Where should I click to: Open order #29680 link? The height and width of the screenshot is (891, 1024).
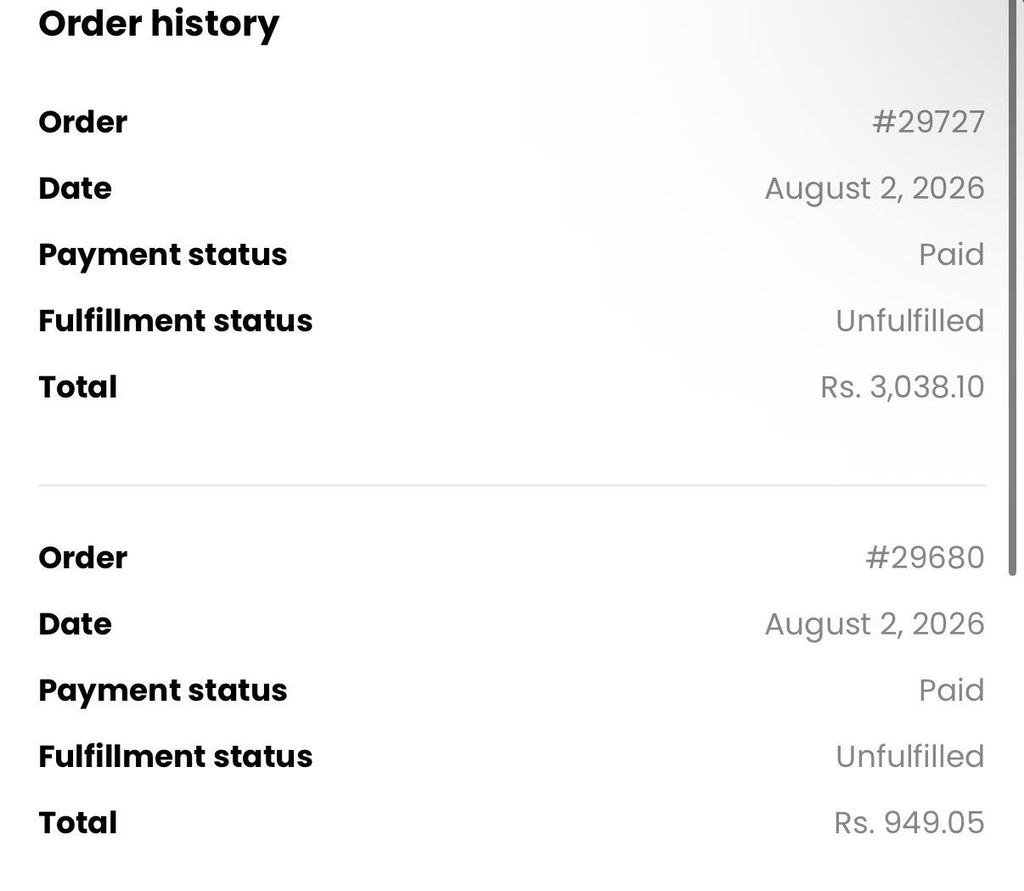coord(925,558)
